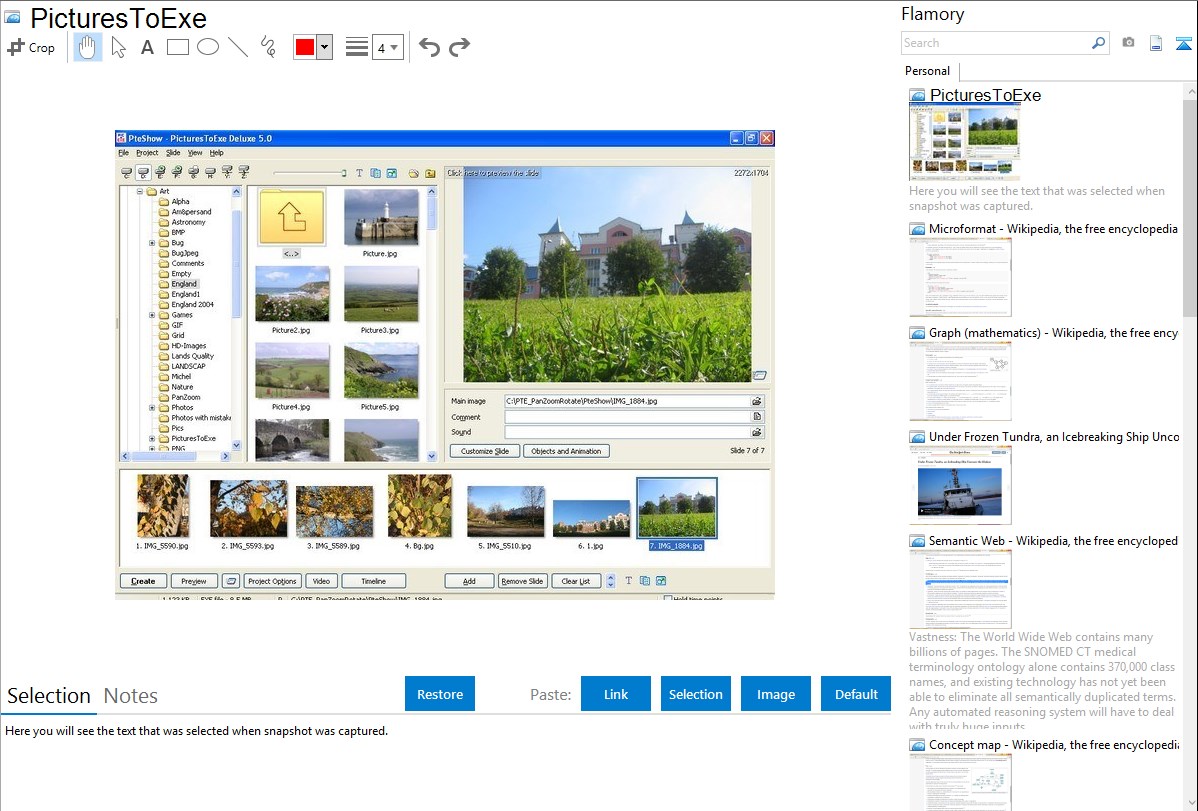The image size is (1198, 811).
Task: Expand the Photos folder node
Action: coord(152,407)
